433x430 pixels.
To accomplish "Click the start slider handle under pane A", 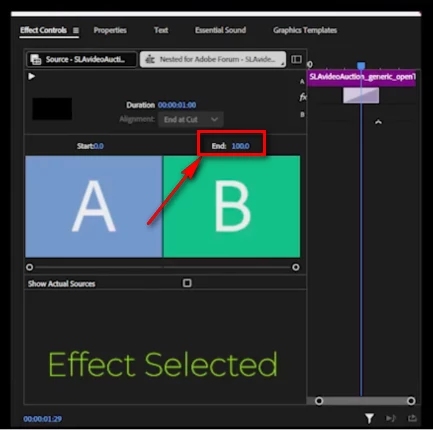I will [x=29, y=267].
